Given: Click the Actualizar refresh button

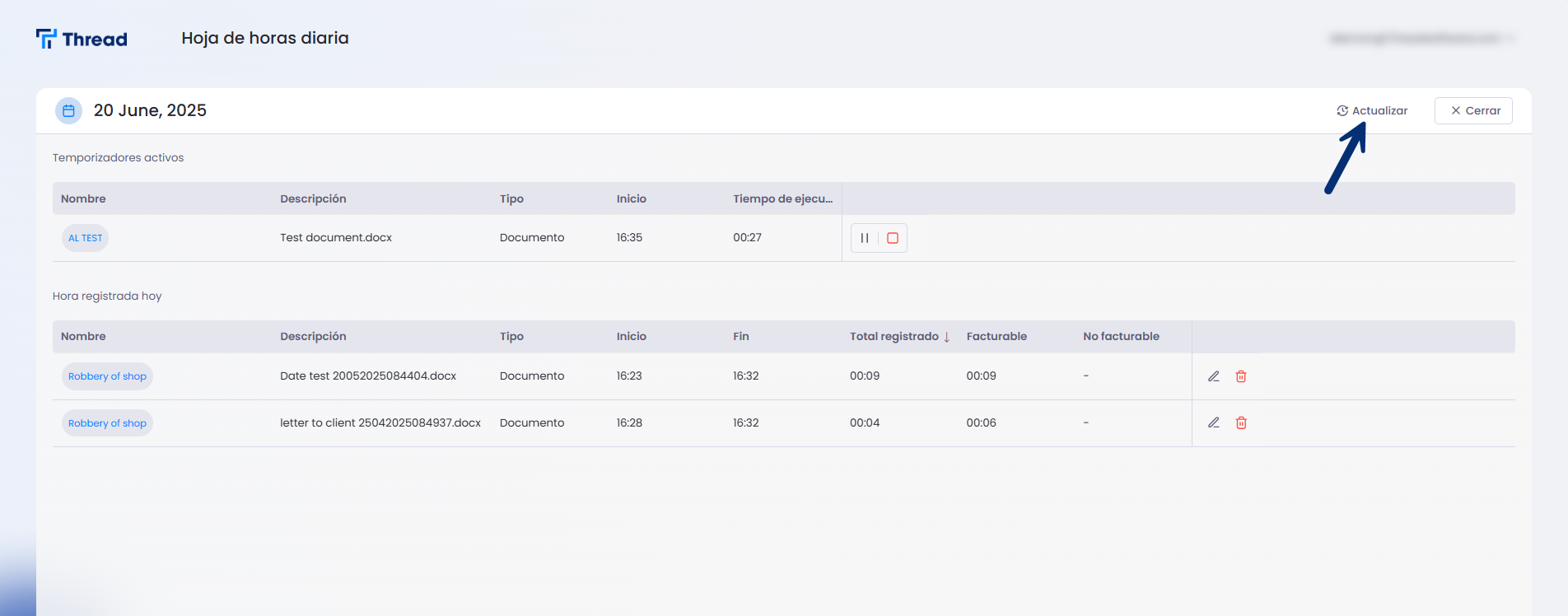Looking at the screenshot, I should click(1372, 110).
